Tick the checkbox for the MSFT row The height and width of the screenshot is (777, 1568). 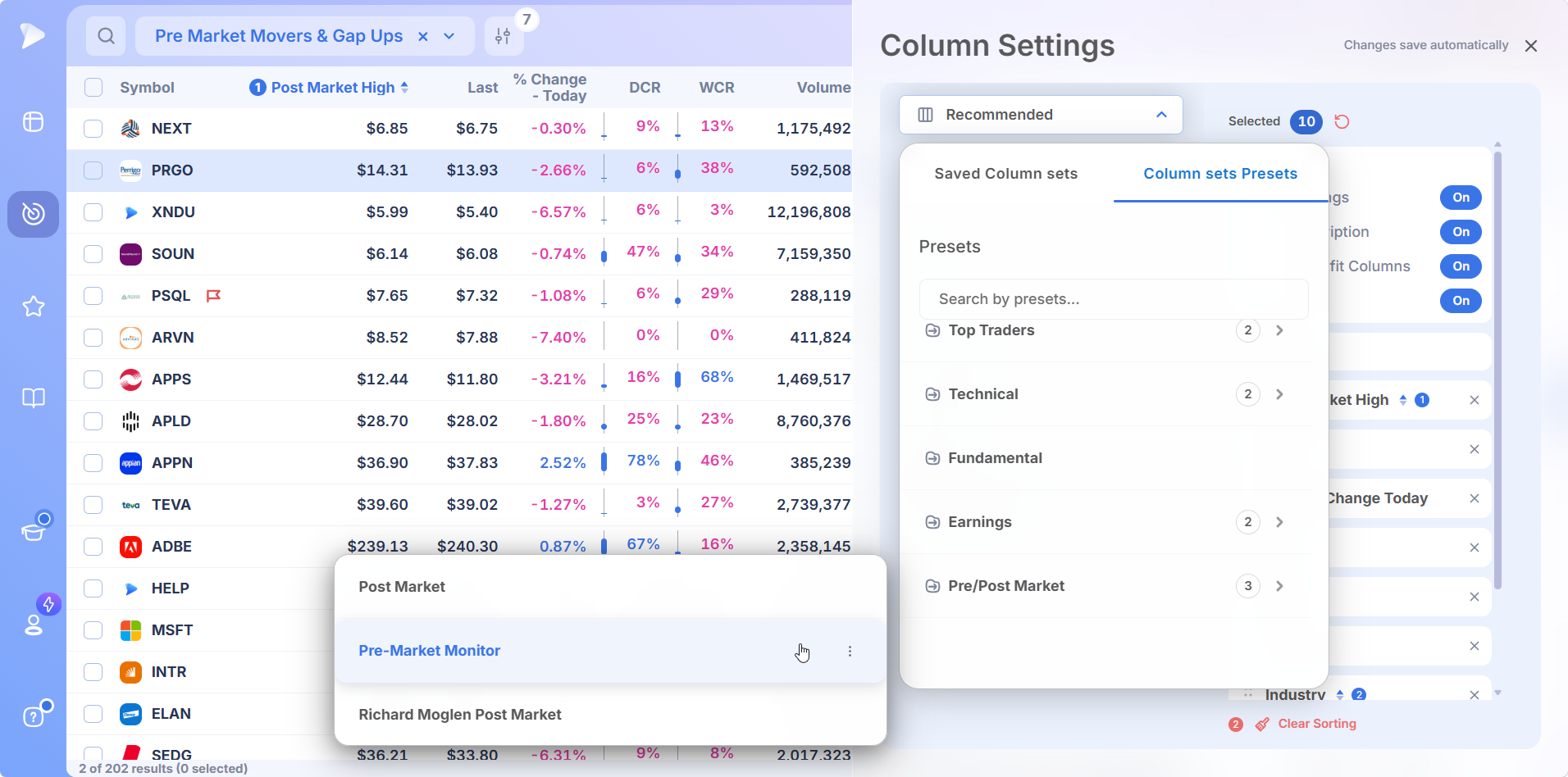pos(93,630)
